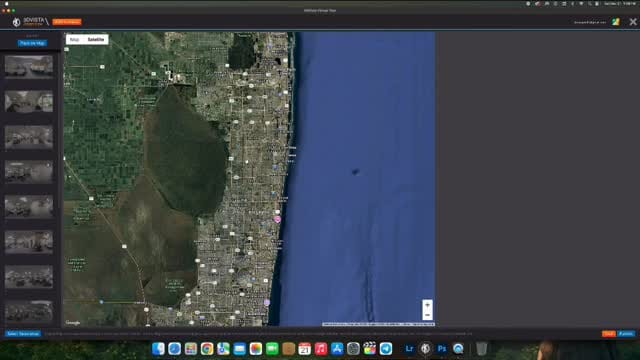Open Music from the dock
Image resolution: width=640 pixels, height=360 pixels.
click(x=321, y=349)
